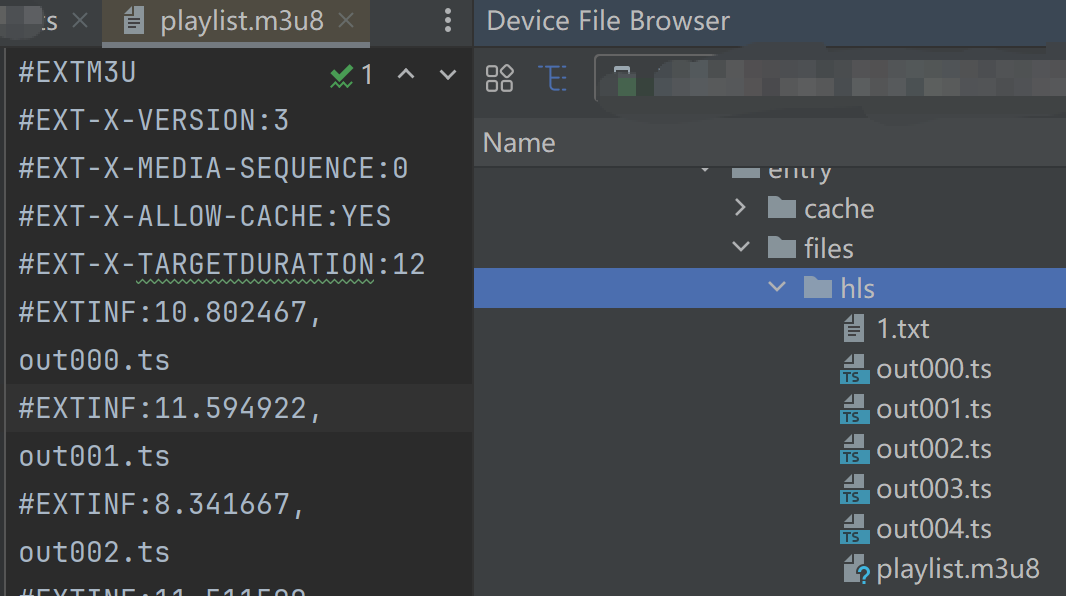
Task: Click the grid layout icon in Device File Browser
Action: (x=499, y=78)
